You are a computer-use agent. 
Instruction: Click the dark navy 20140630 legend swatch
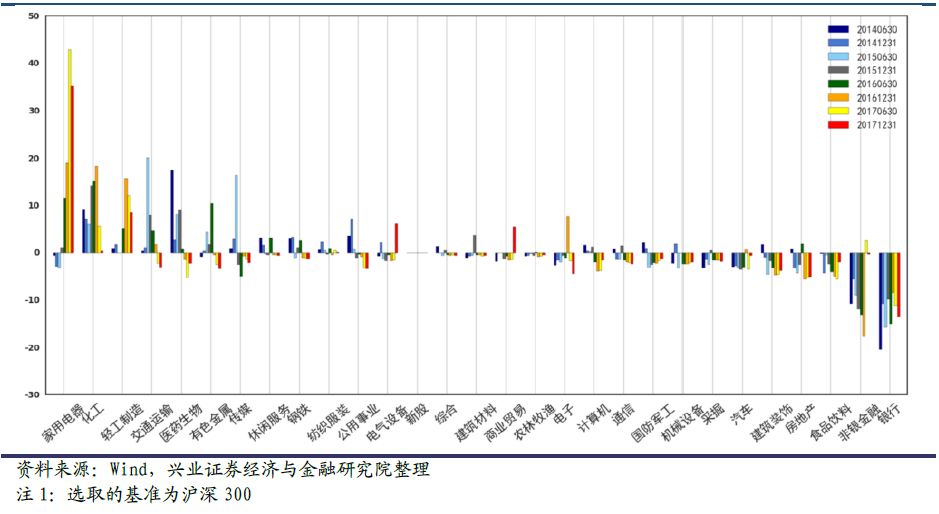838,29
